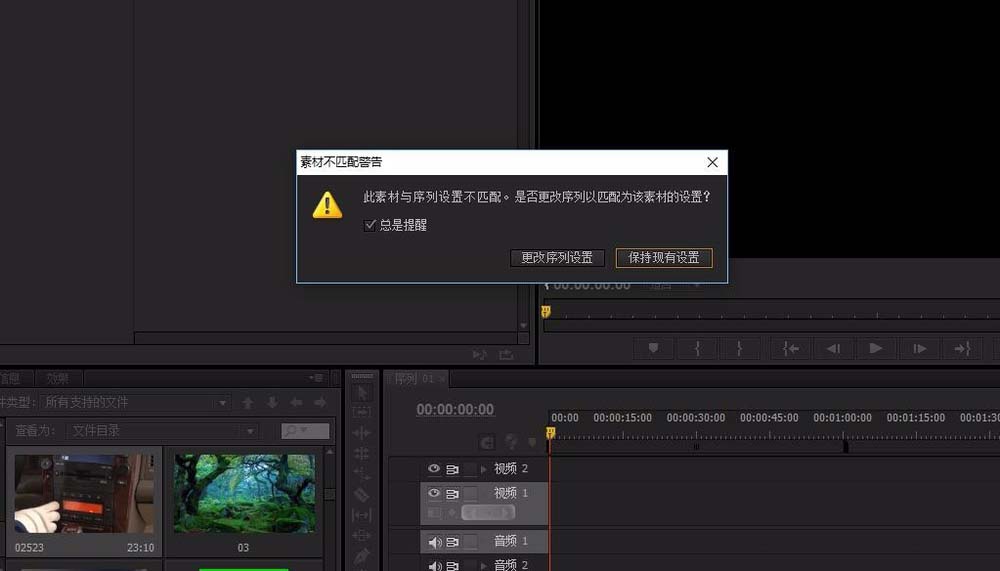The height and width of the screenshot is (571, 1000).
Task: Select the 序列 01 timeline tab
Action: click(414, 379)
